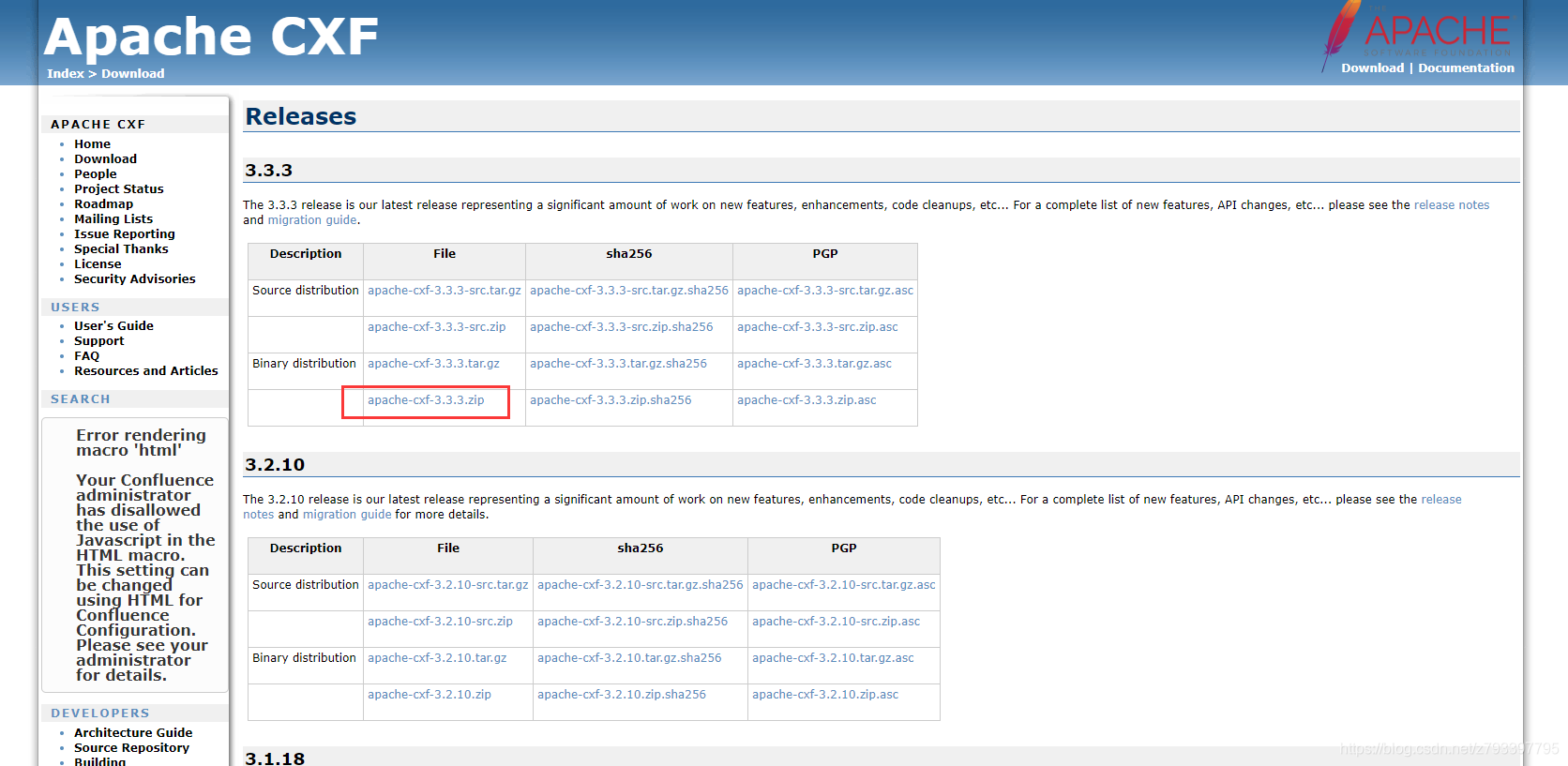
Task: Download apache-cxf-3.3.3.zip binary
Action: pos(426,400)
